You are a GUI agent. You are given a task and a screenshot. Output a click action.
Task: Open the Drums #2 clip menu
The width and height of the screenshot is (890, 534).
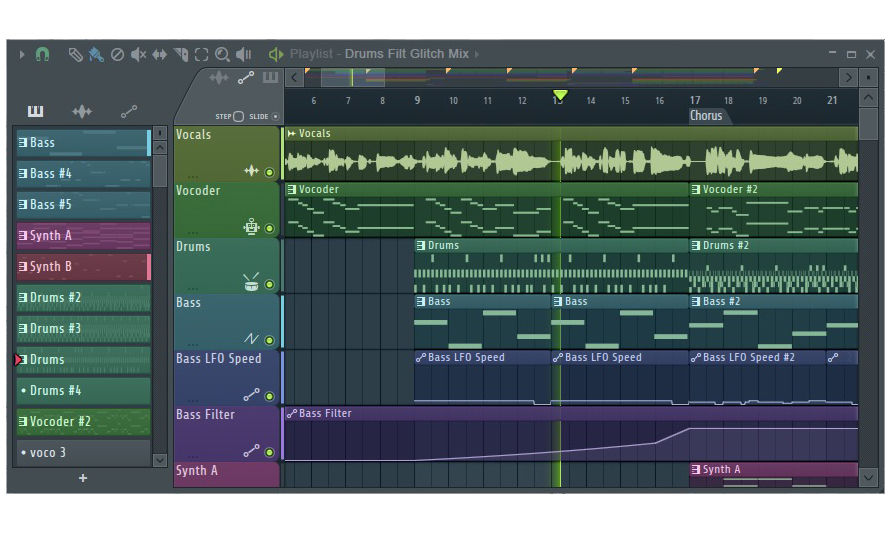[x=696, y=246]
